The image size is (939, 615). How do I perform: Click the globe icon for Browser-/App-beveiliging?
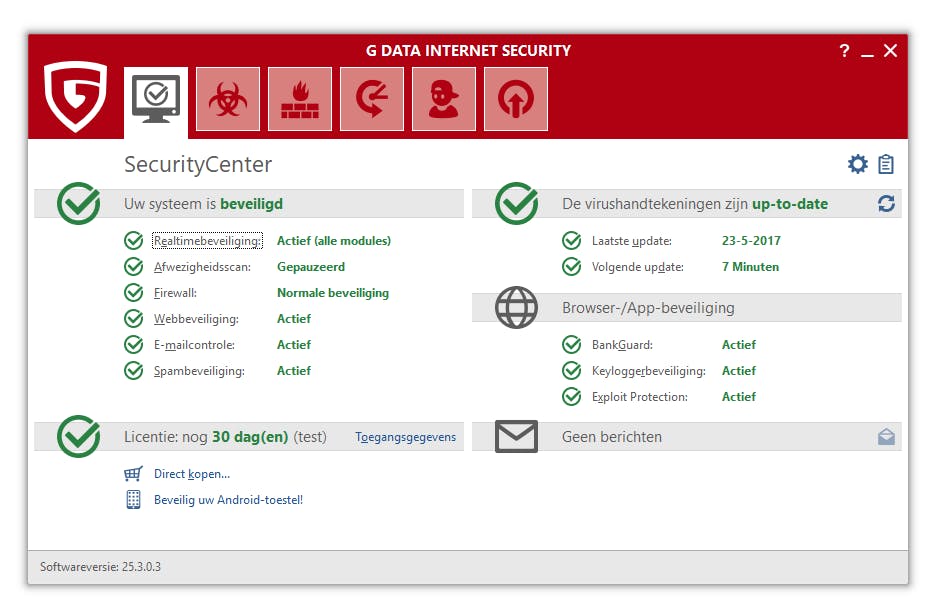coord(516,307)
